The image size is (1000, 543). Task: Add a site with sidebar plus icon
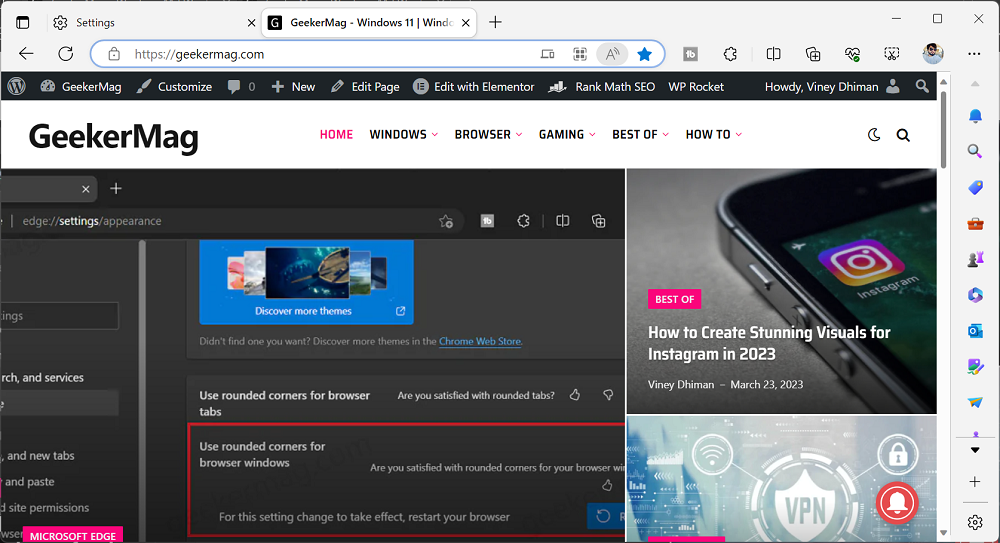click(x=975, y=482)
